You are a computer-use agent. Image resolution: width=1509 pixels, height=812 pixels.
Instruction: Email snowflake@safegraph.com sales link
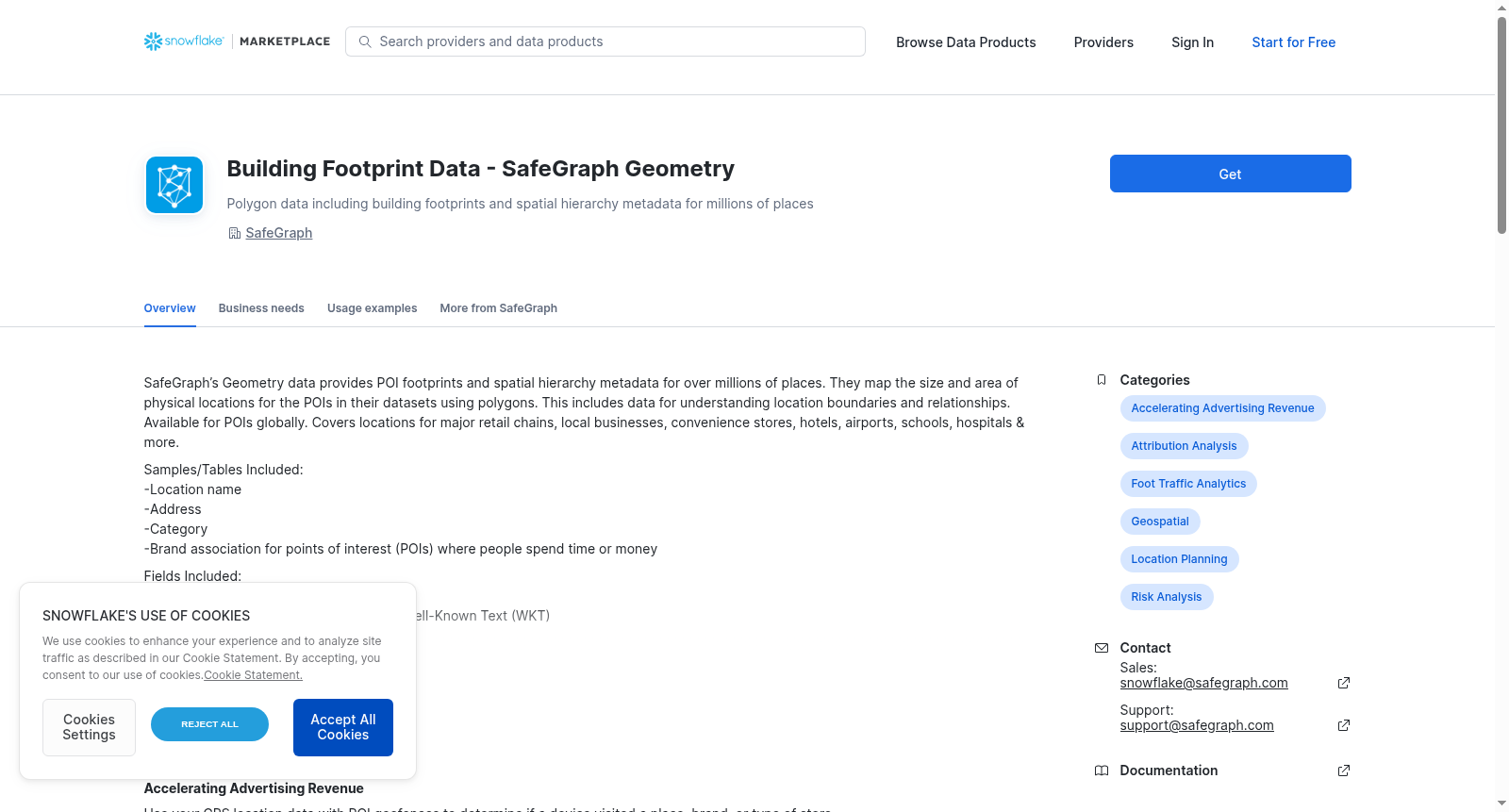(x=1203, y=683)
